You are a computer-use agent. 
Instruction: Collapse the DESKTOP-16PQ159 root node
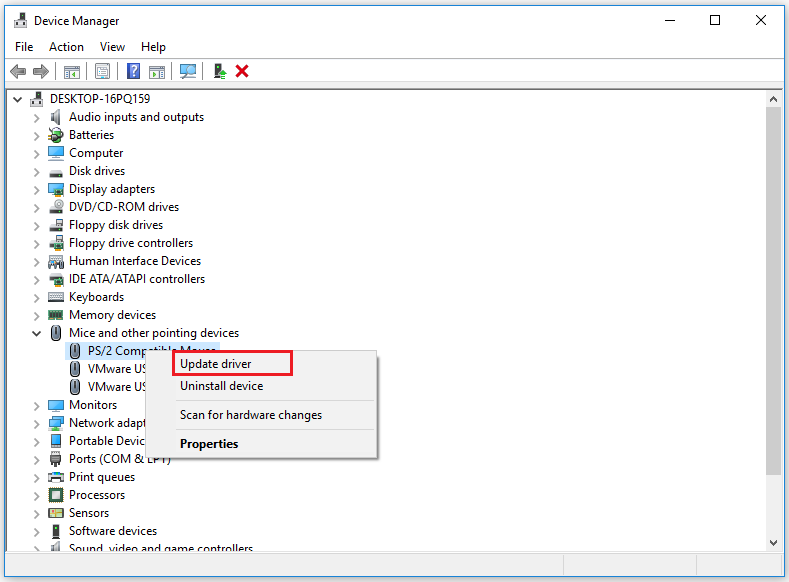[x=18, y=100]
